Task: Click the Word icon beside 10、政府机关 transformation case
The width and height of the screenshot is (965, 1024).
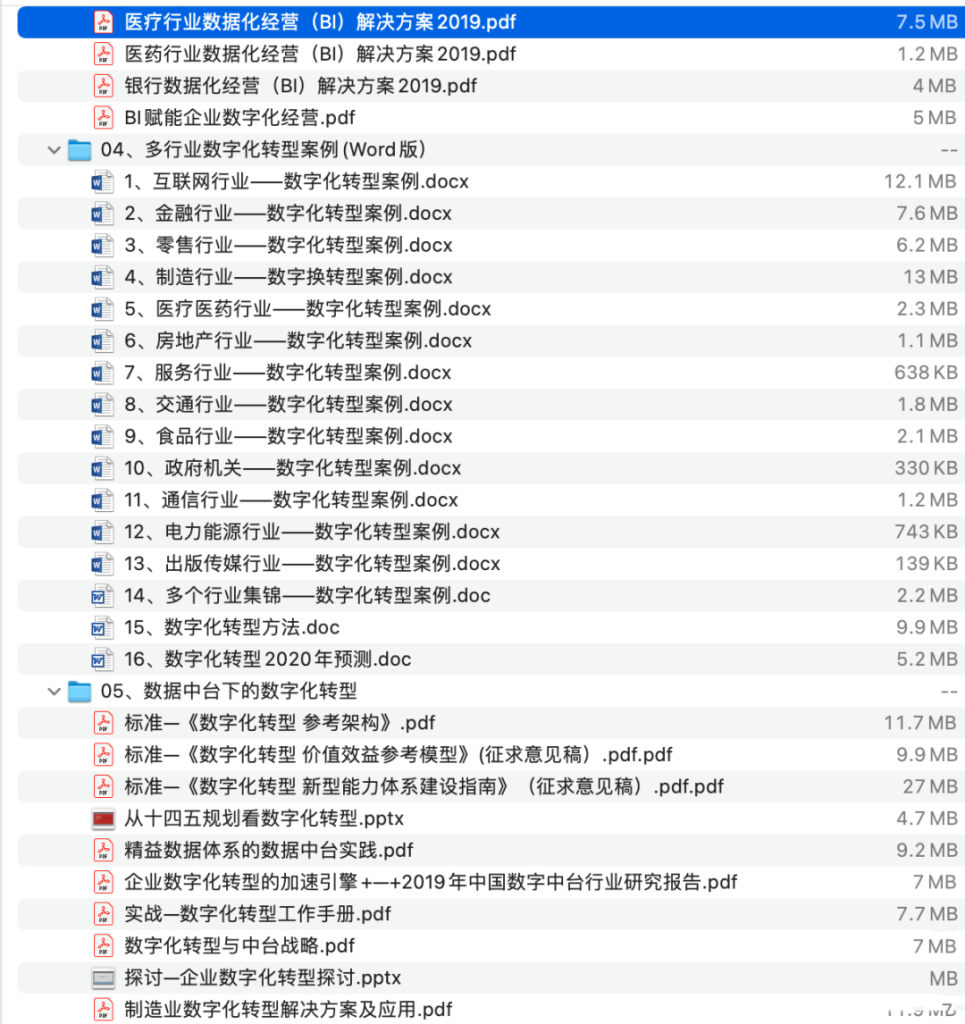Action: [103, 468]
